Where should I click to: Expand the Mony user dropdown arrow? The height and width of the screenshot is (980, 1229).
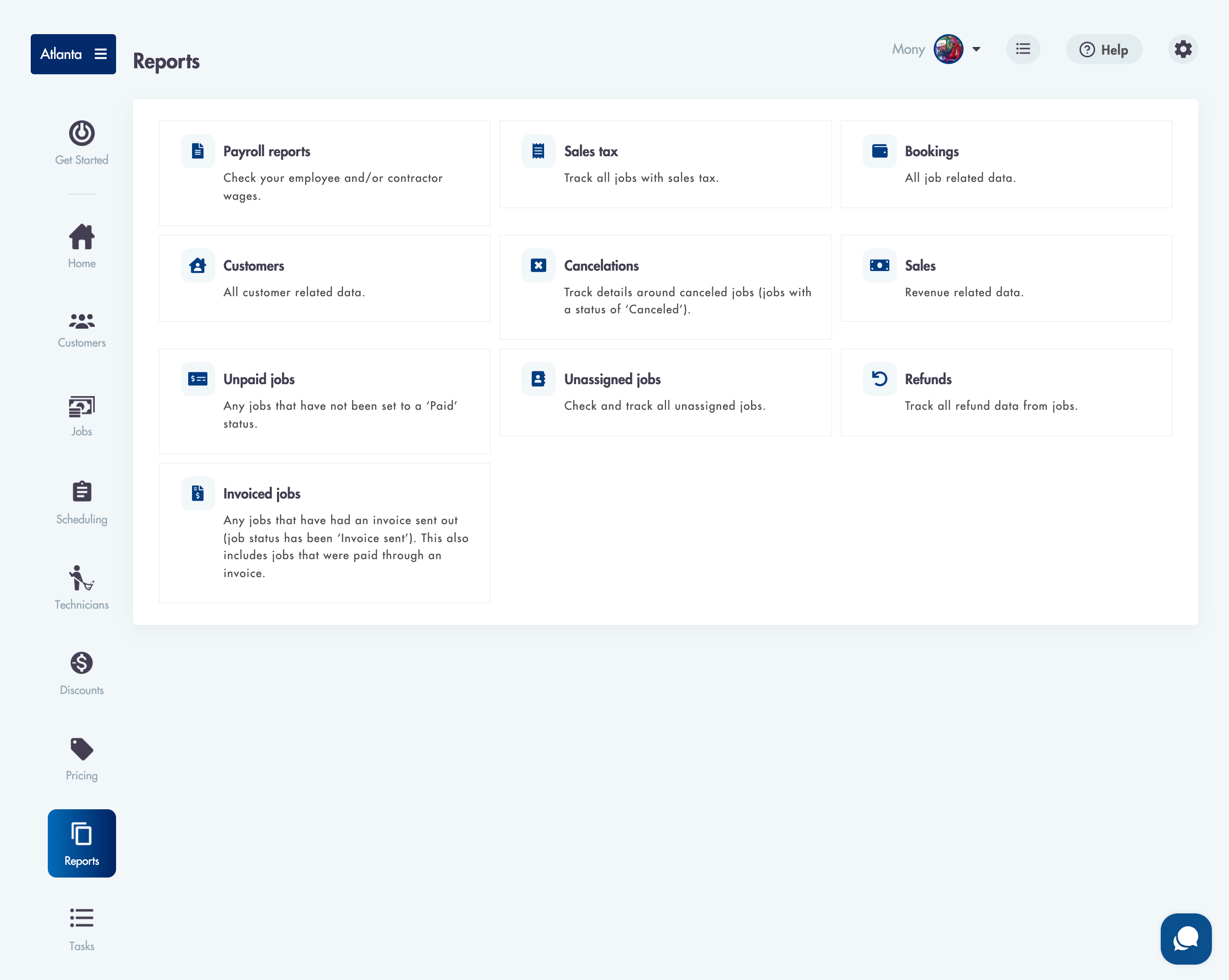pyautogui.click(x=976, y=49)
